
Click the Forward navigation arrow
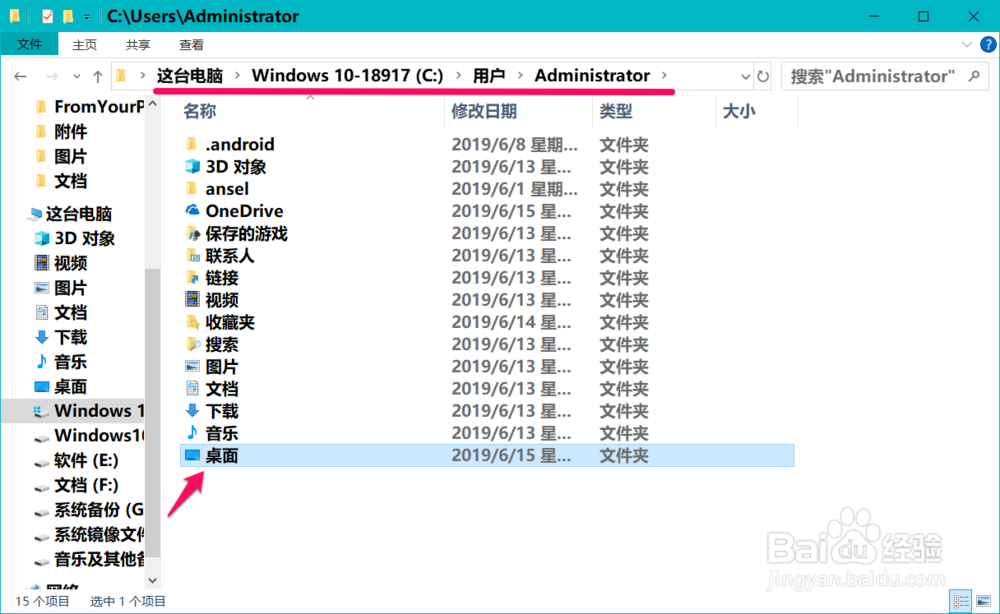pyautogui.click(x=52, y=77)
